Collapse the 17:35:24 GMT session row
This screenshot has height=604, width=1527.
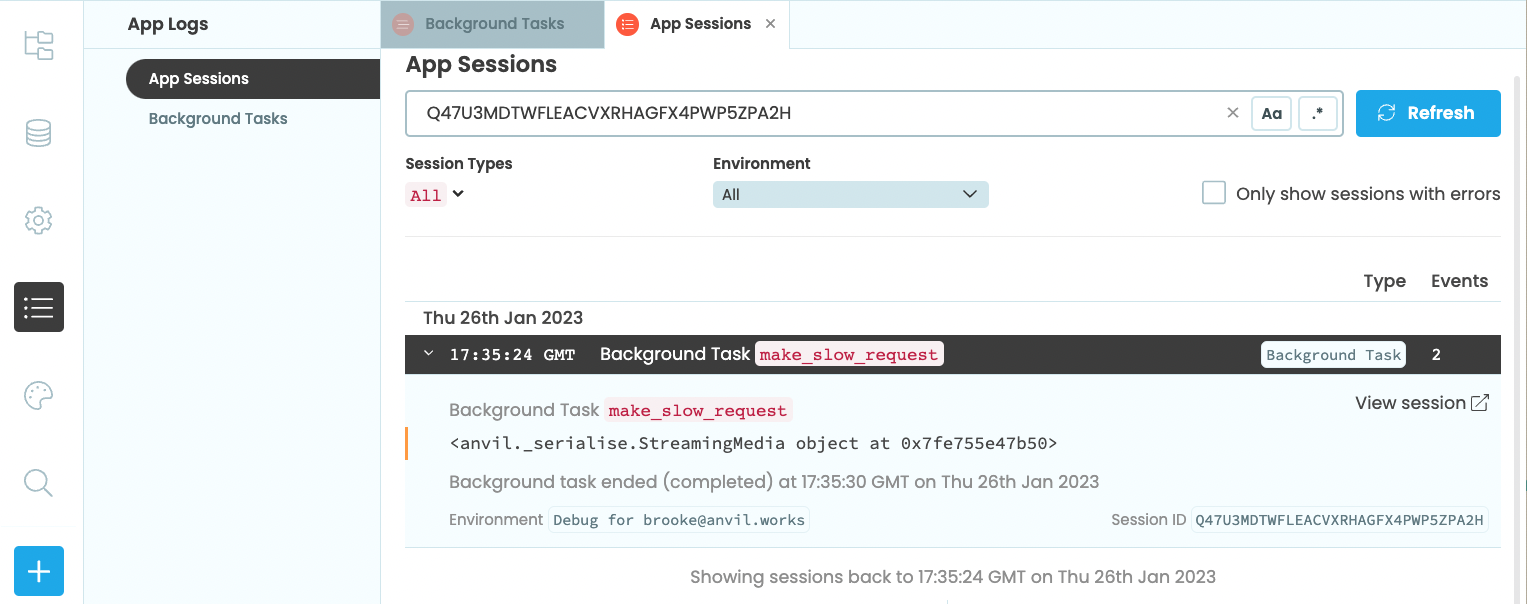429,354
